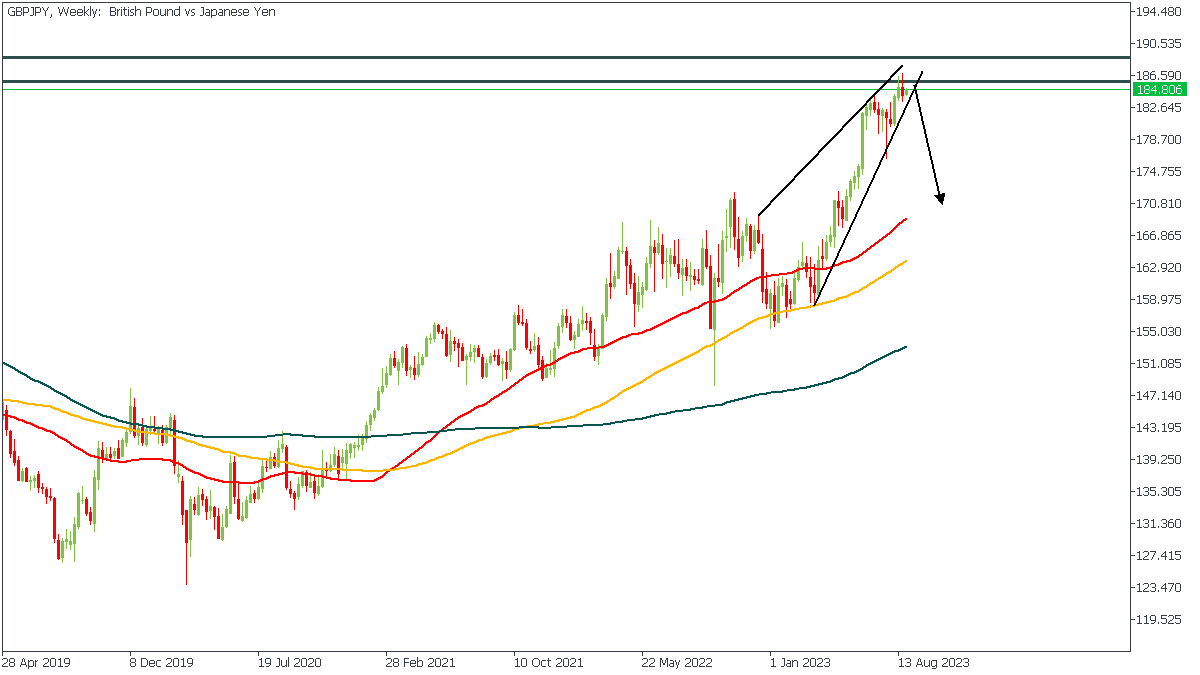Click the black downward arrow head
1200x675 pixels.
coord(940,199)
